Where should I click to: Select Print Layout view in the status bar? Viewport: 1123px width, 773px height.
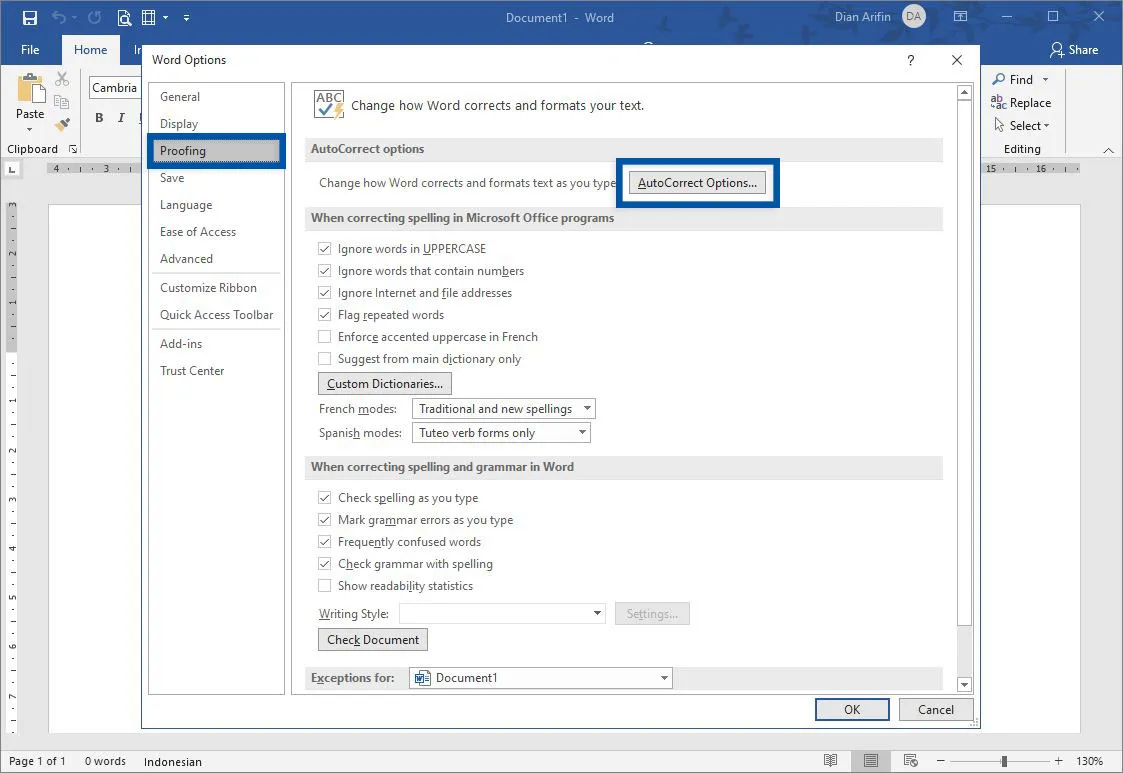[x=870, y=761]
